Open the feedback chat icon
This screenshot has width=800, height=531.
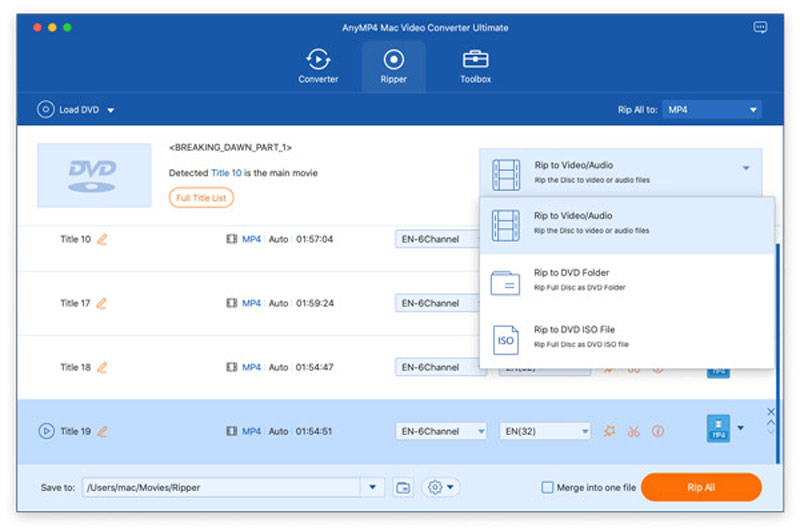760,27
